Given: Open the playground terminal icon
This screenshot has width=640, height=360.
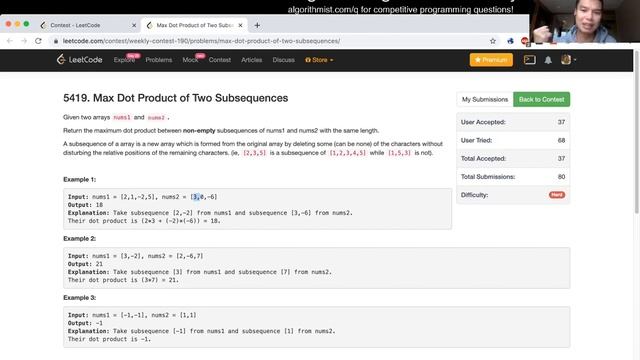Looking at the screenshot, I should click(x=529, y=60).
